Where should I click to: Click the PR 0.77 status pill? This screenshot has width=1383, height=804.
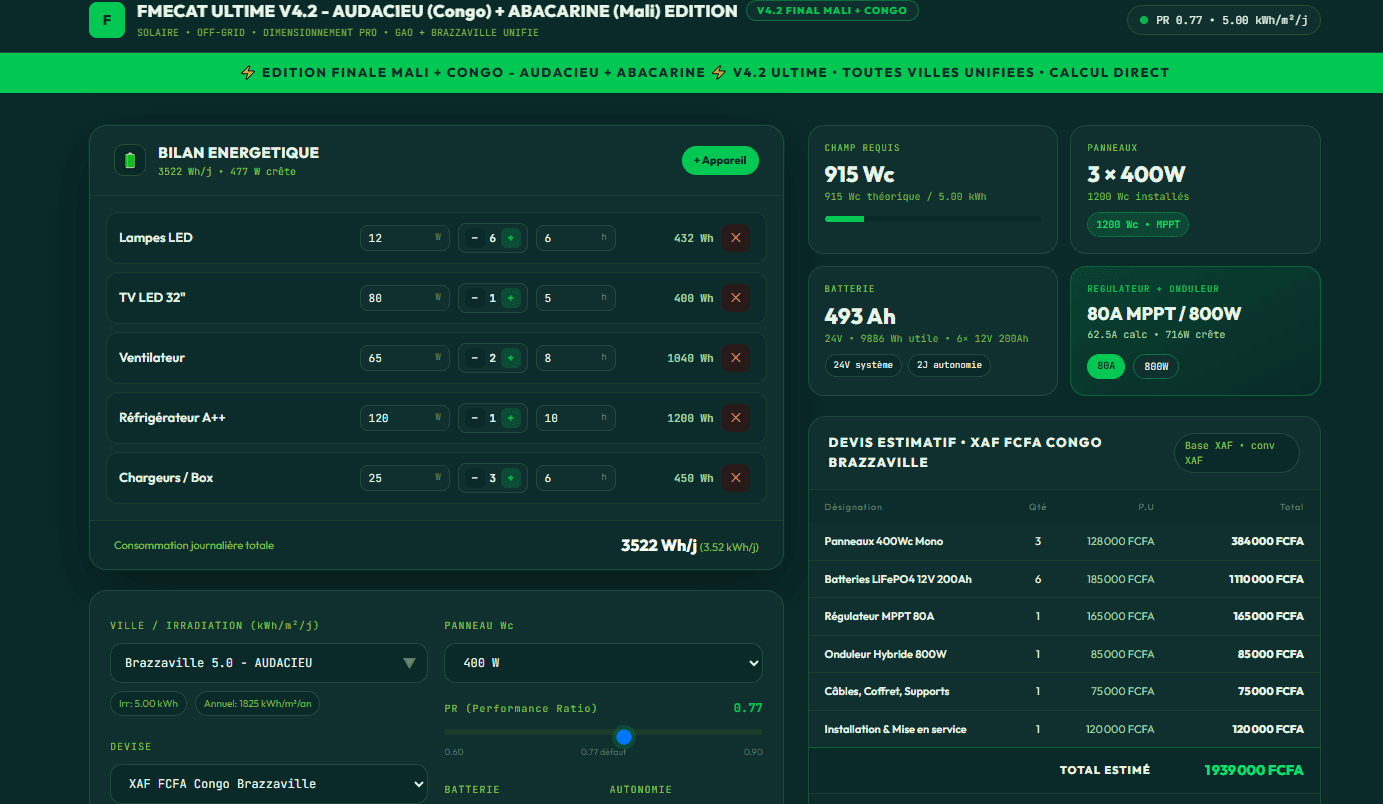pyautogui.click(x=1223, y=20)
